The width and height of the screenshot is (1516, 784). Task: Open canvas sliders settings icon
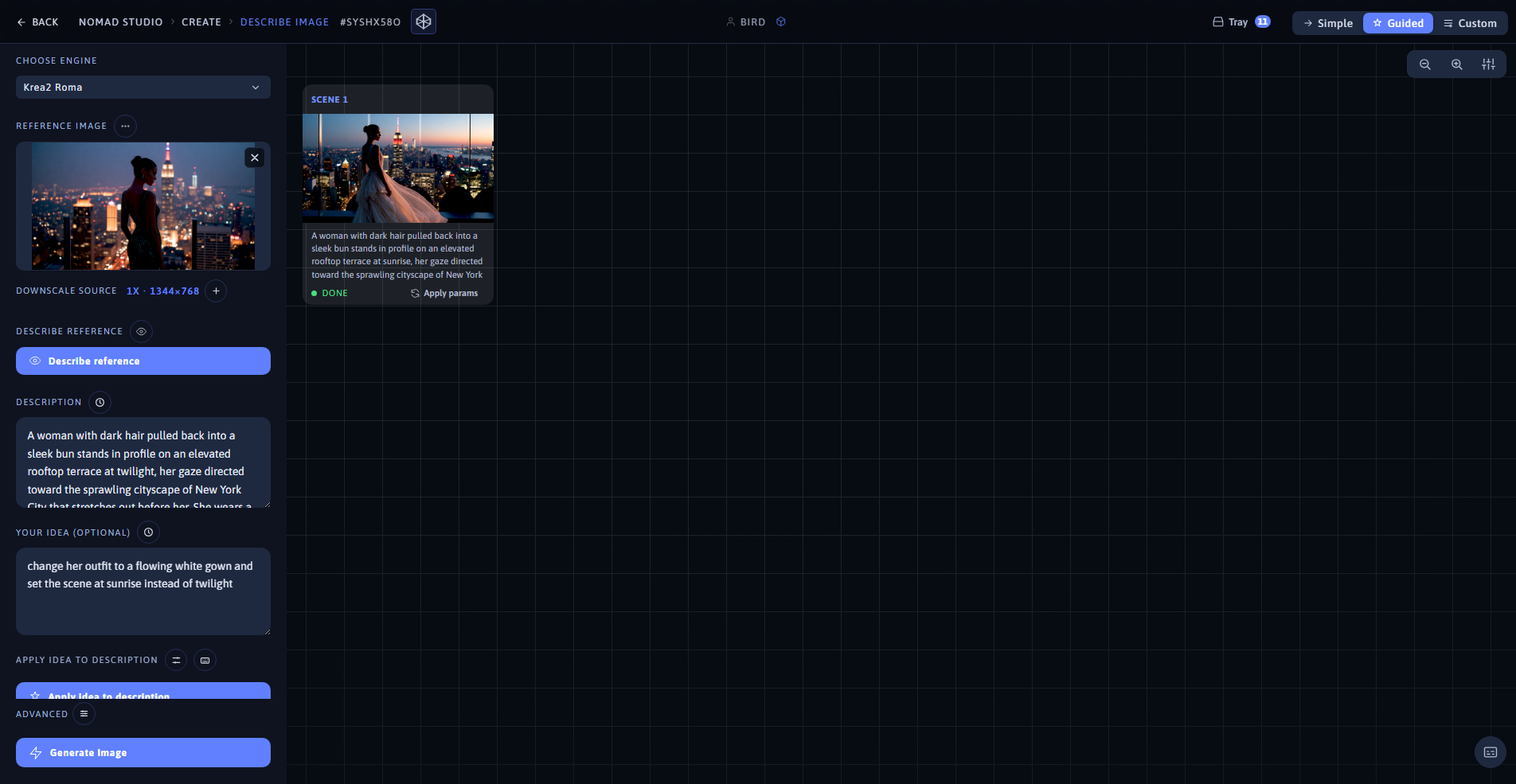[x=1488, y=64]
